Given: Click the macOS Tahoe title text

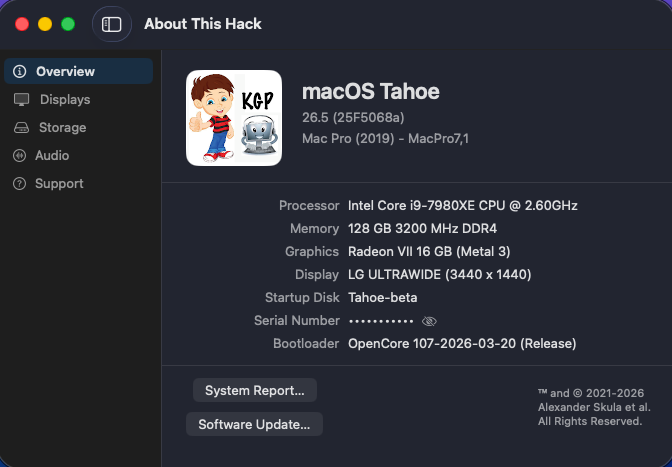Looking at the screenshot, I should tap(371, 91).
